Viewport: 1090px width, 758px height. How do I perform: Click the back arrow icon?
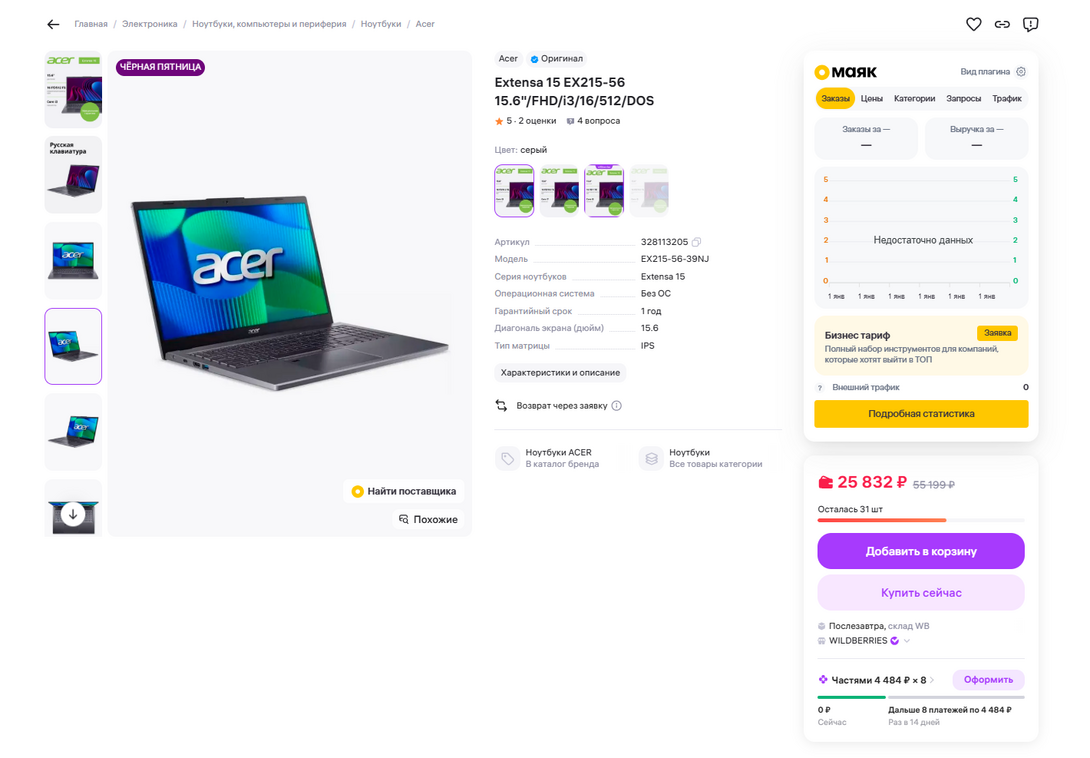tap(53, 24)
